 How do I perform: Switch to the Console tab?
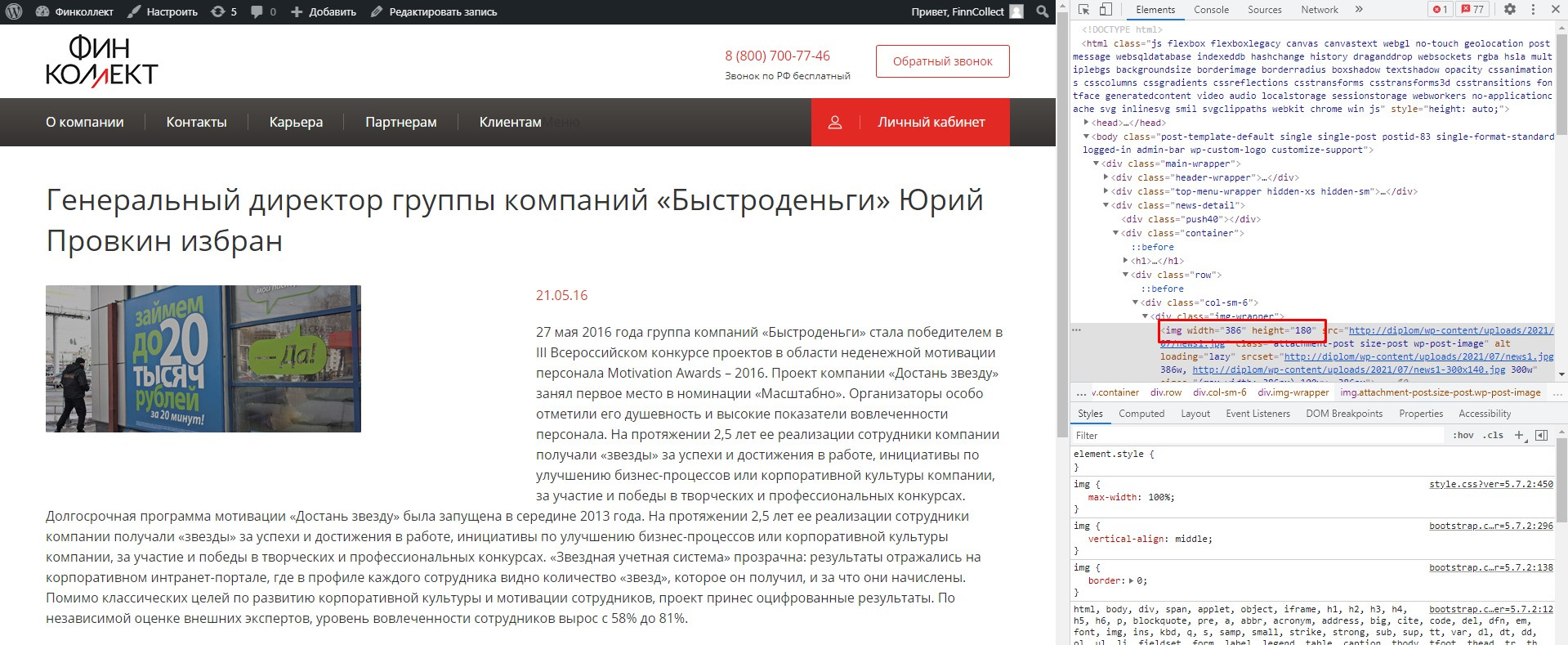point(1211,10)
